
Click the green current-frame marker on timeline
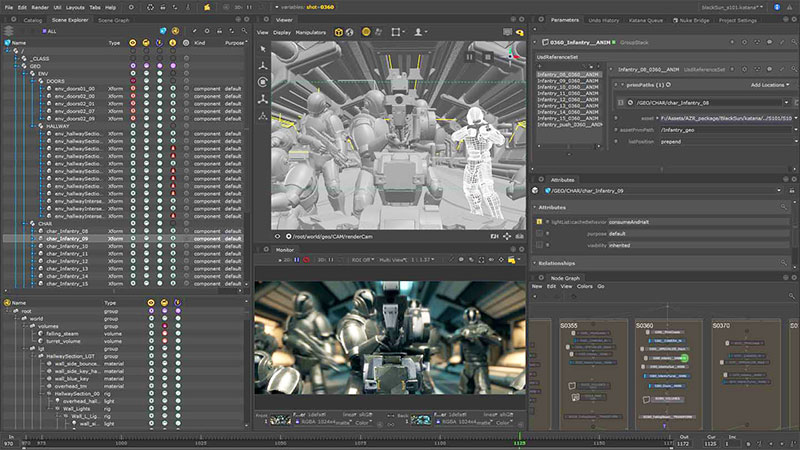[x=518, y=438]
